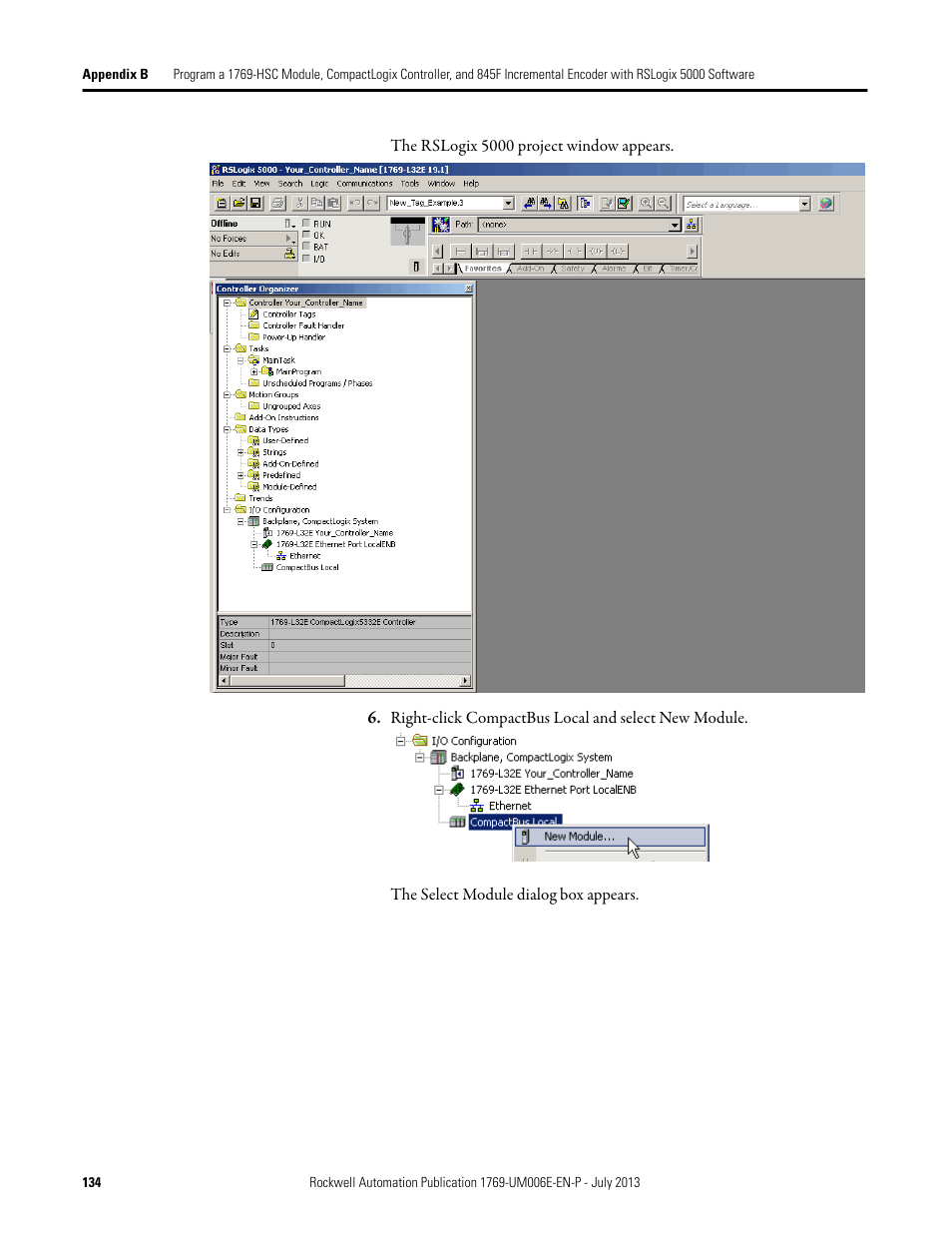Click the Ethernet network icon in organizer tree
Screen dimensions: 952x1233
pos(281,556)
